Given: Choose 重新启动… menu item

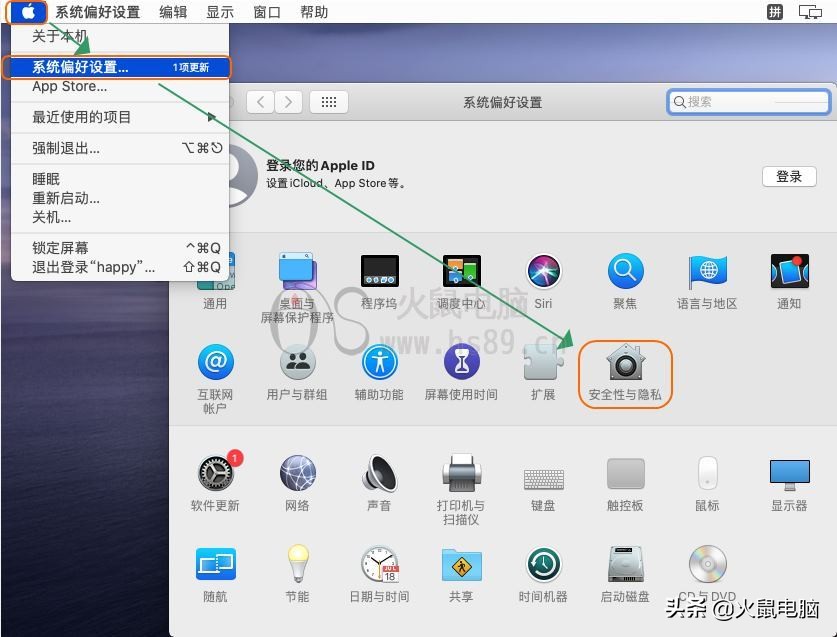Looking at the screenshot, I should click(120, 198).
